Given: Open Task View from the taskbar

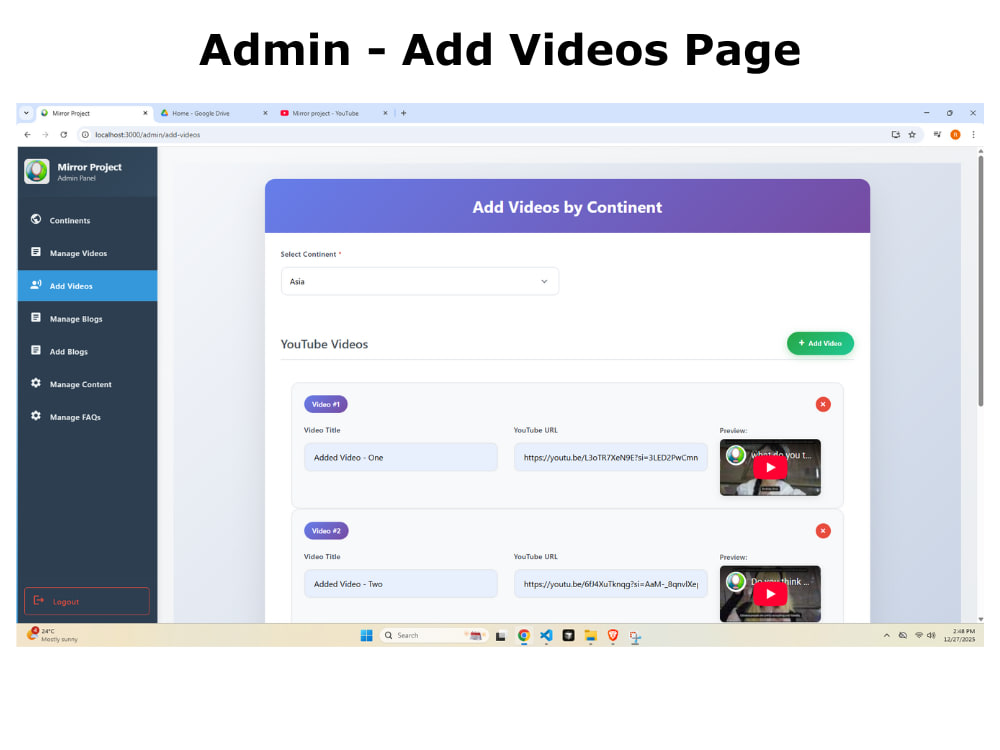Looking at the screenshot, I should (501, 636).
